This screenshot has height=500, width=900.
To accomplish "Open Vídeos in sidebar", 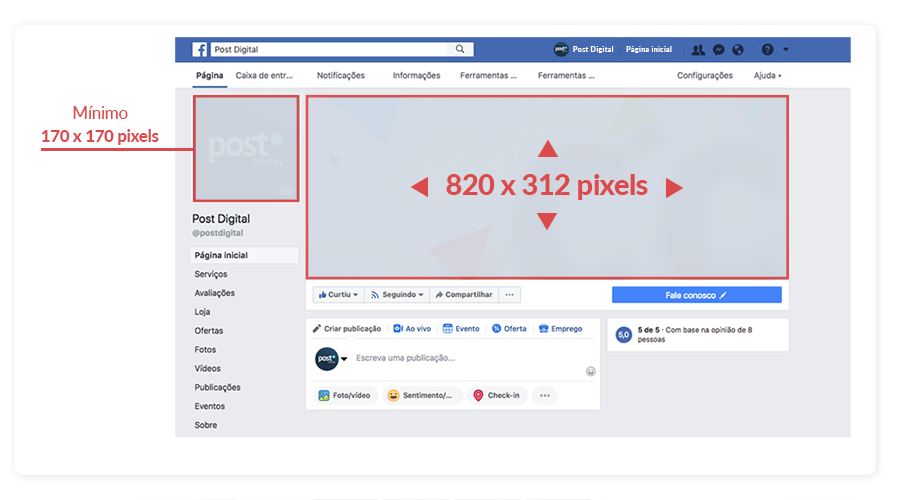I will tap(207, 369).
